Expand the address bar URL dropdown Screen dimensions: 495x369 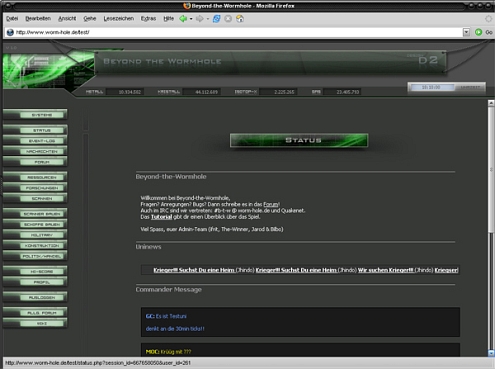466,32
